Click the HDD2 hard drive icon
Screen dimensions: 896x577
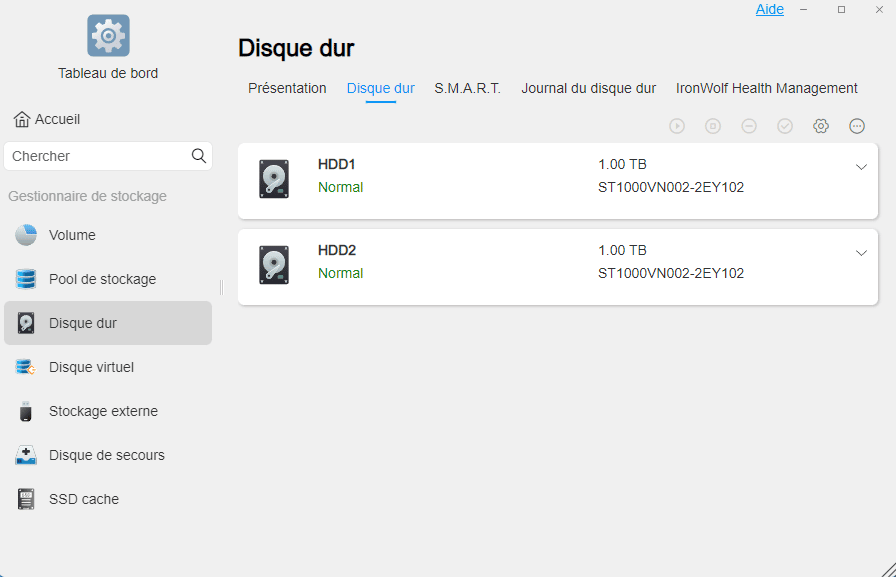pos(273,265)
